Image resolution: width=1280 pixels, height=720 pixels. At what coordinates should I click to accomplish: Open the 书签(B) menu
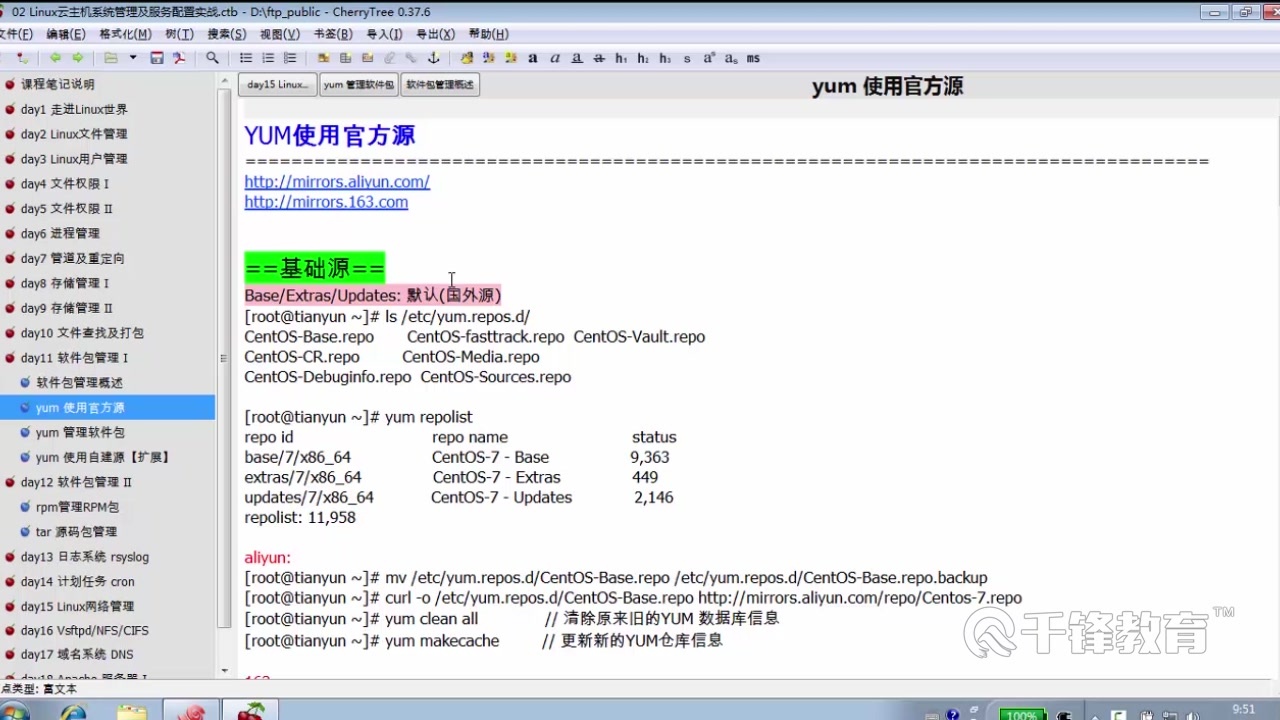coord(333,34)
